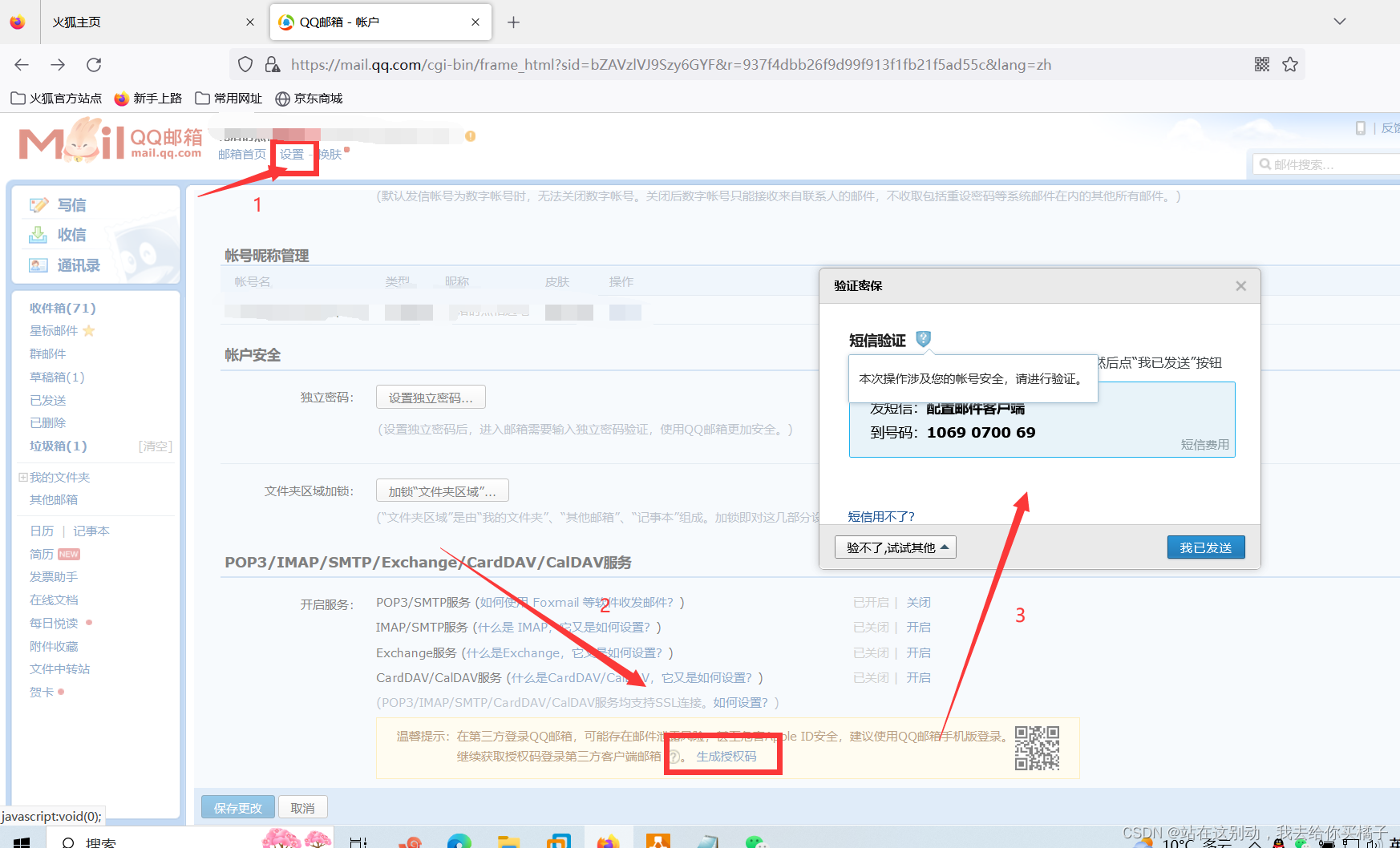Open 发票助手 in sidebar
The width and height of the screenshot is (1400, 848).
tap(54, 577)
